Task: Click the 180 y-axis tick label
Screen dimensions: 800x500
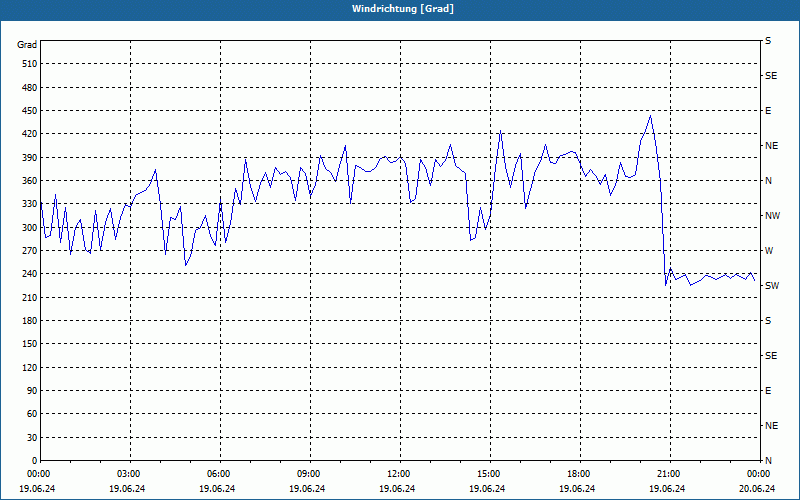Action: [30, 321]
